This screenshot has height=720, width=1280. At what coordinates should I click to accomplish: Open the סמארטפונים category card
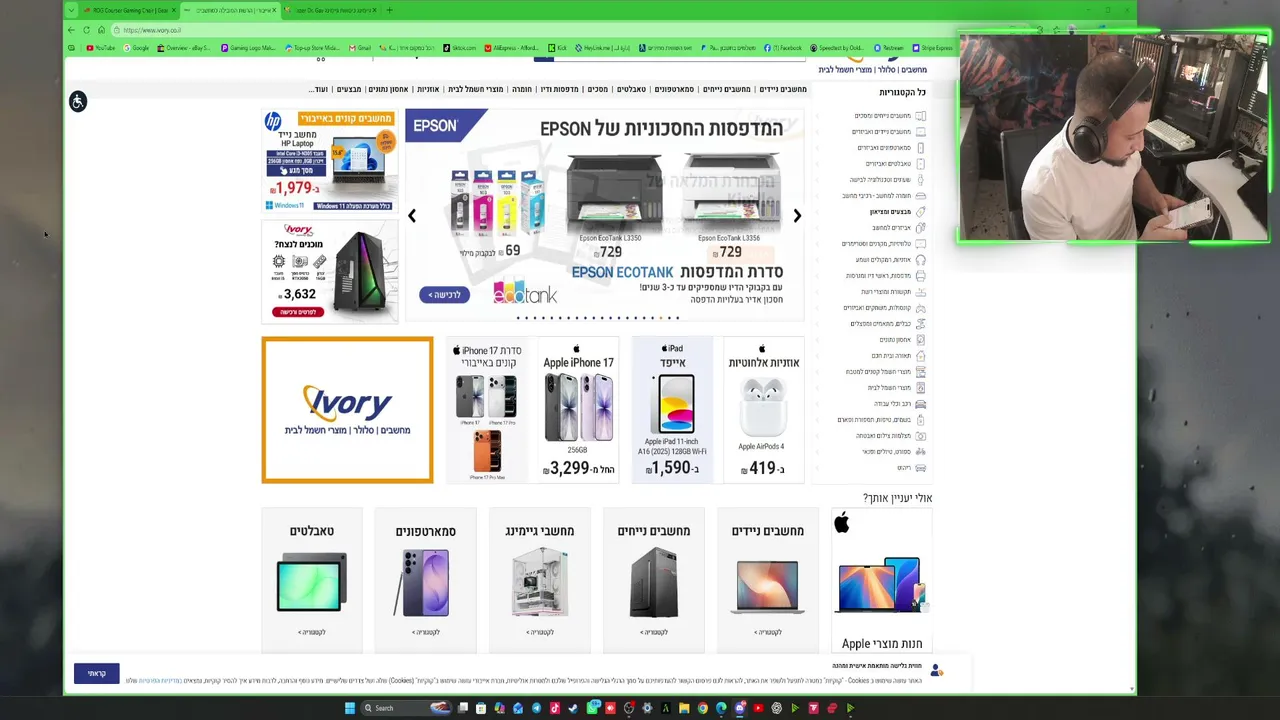click(x=425, y=580)
